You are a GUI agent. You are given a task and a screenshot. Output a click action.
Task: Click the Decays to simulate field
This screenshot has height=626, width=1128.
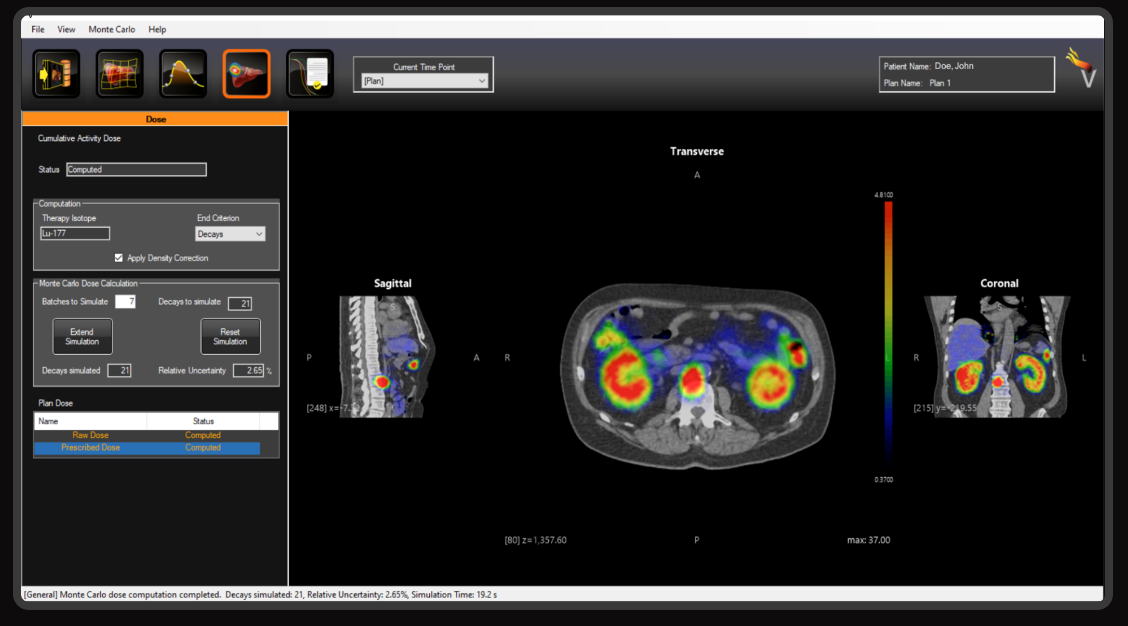click(x=240, y=304)
